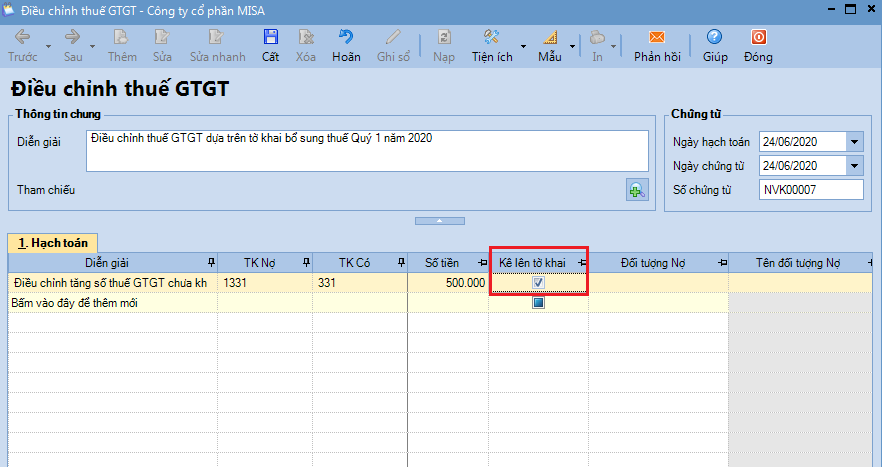Screen dimensions: 882x467
Task: Select the amount cell 500.000
Action: coord(448,282)
